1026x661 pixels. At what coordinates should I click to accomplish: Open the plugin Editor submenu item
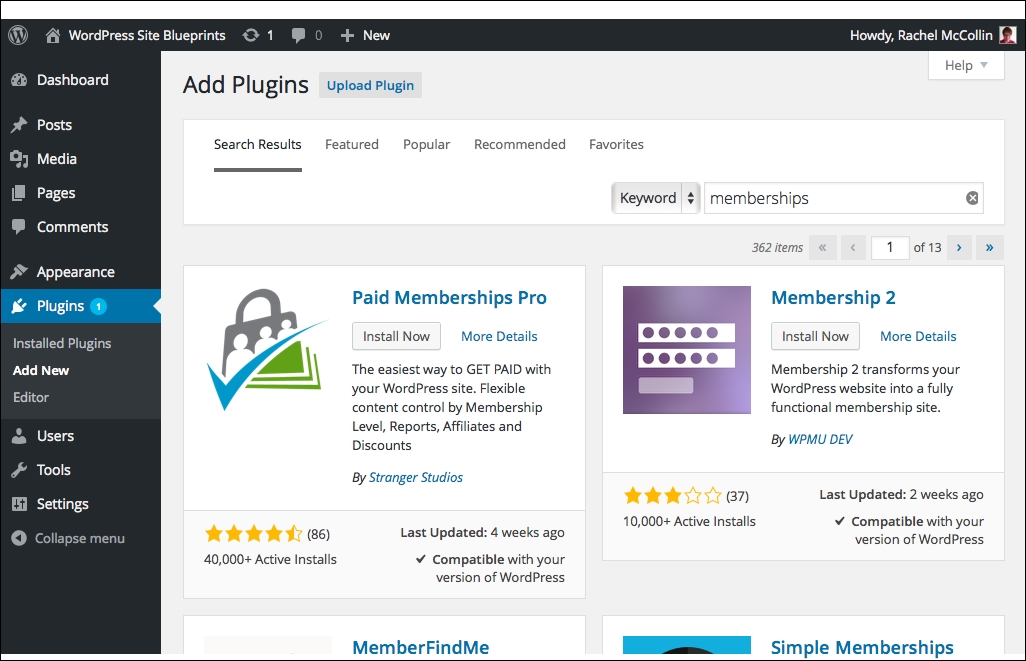coord(31,397)
